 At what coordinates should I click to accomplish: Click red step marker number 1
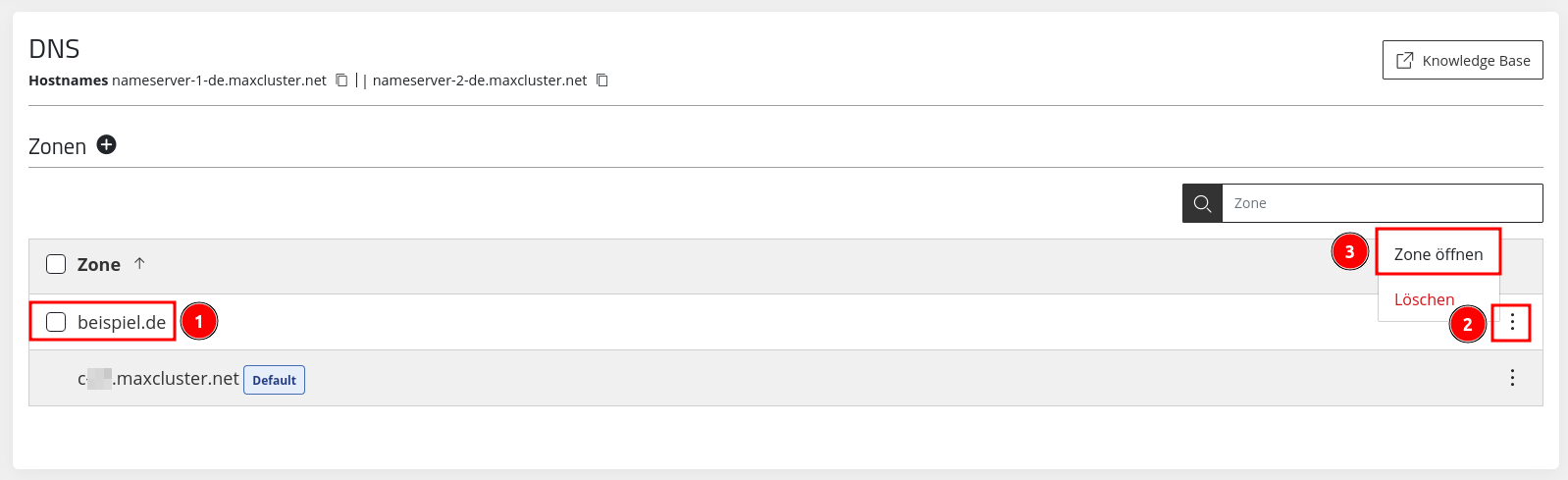199,321
